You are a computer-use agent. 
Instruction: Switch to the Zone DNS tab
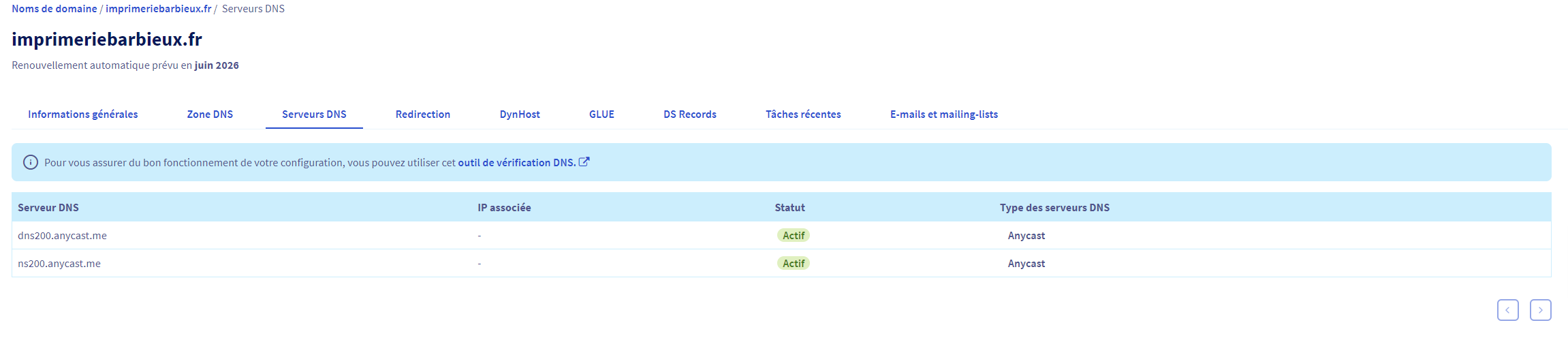[x=210, y=114]
